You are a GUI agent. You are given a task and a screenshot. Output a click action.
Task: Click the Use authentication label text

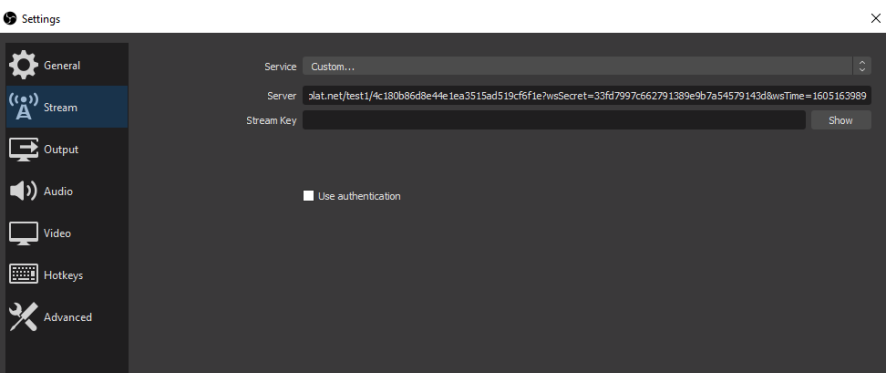coord(359,196)
